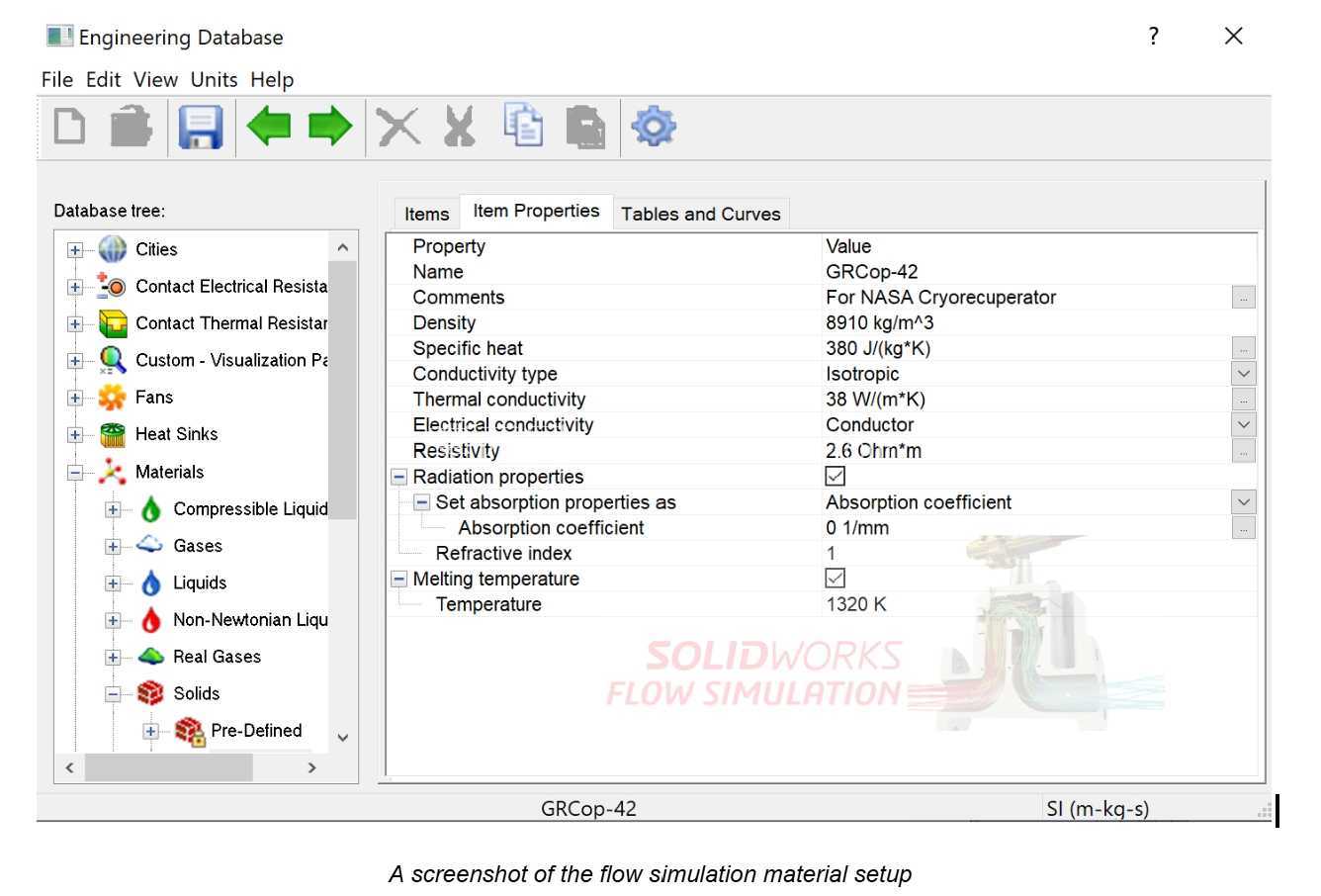
Task: Open the Help menu
Action: point(272,80)
